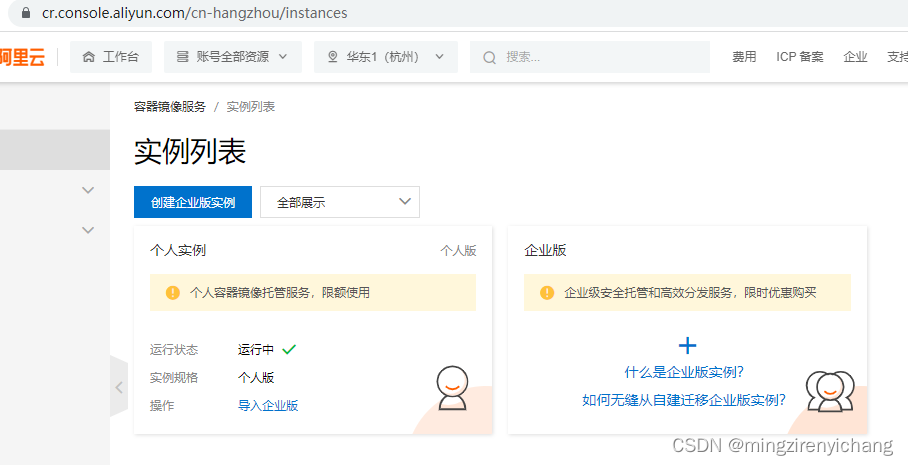Expand the first sidebar chevron section
The image size is (908, 465).
88,190
